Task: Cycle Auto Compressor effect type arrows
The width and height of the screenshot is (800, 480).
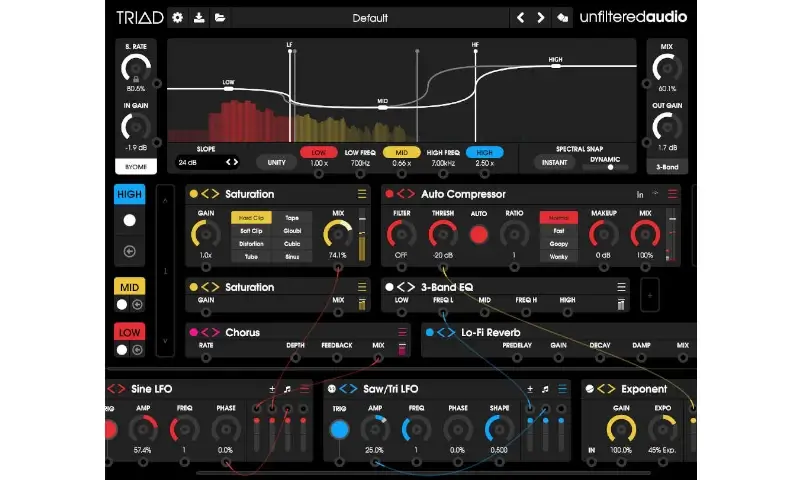Action: coord(406,194)
